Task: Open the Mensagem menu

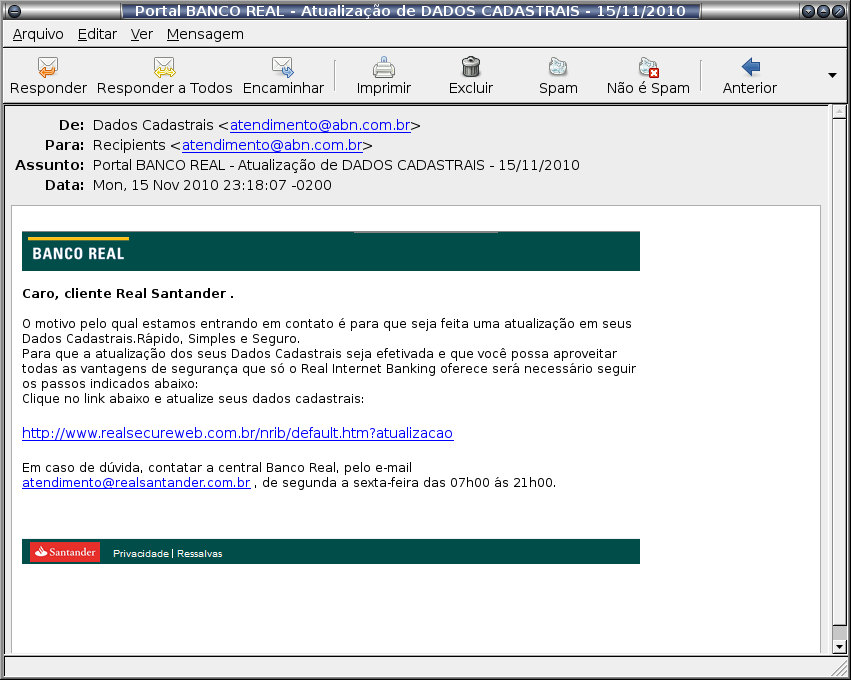Action: click(x=205, y=34)
